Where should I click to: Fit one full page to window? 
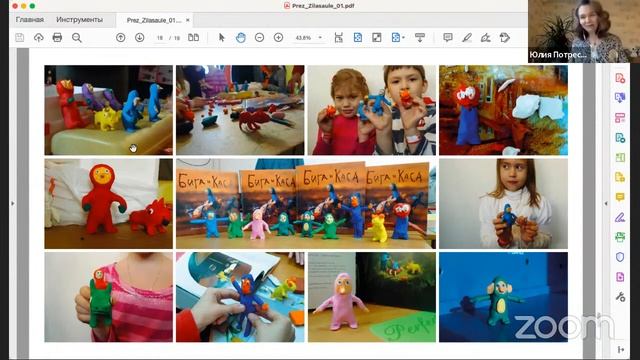358,38
